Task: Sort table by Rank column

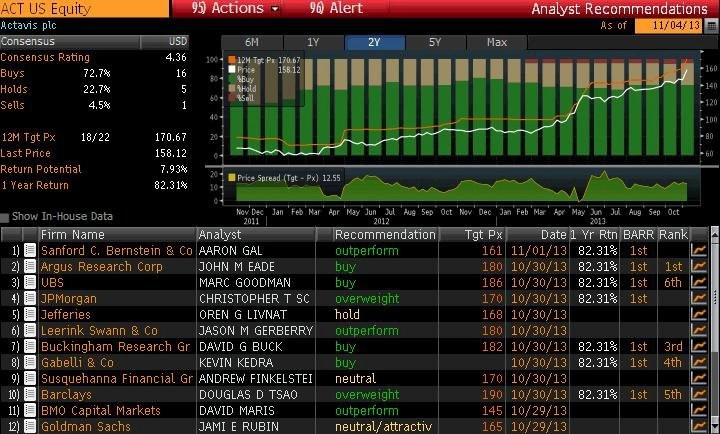Action: coord(673,235)
